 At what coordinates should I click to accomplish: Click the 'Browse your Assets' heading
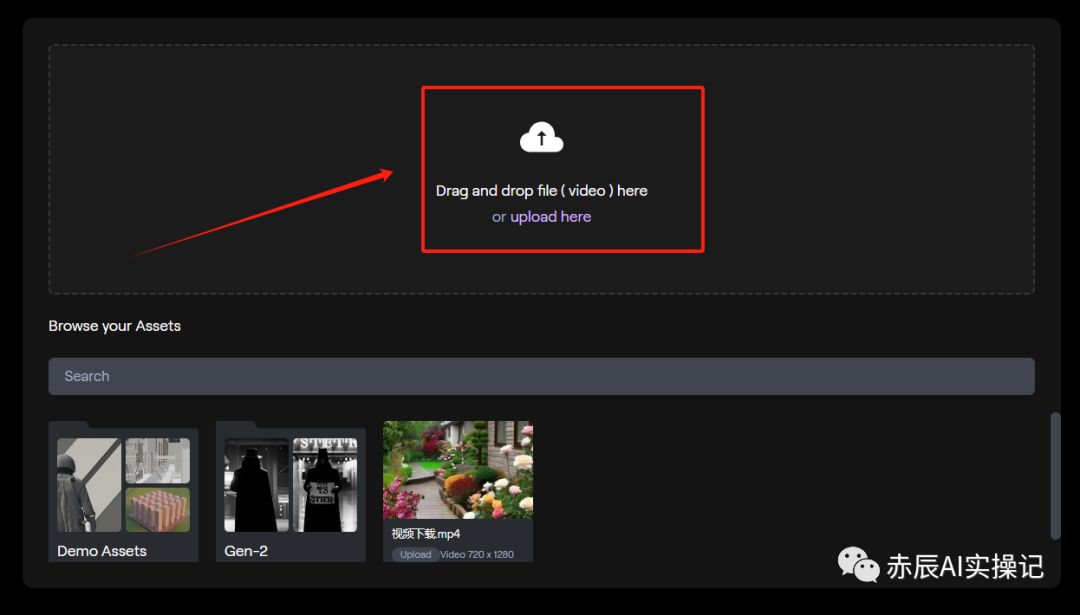pos(114,326)
